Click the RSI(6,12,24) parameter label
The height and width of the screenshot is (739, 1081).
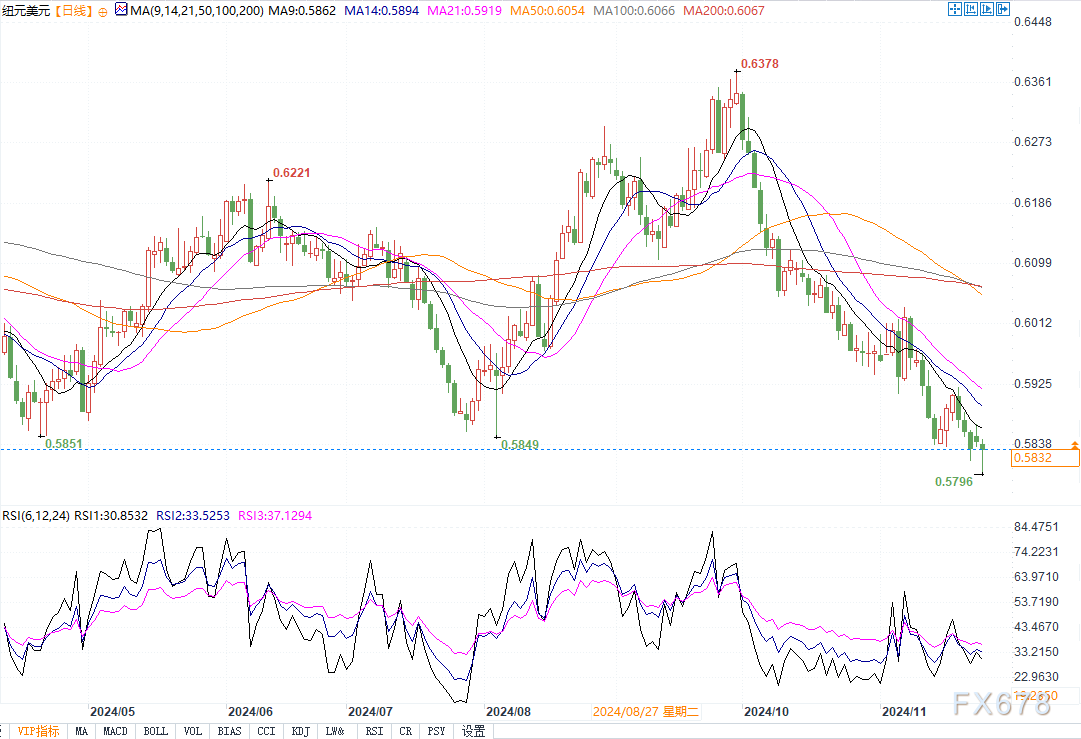(x=36, y=516)
